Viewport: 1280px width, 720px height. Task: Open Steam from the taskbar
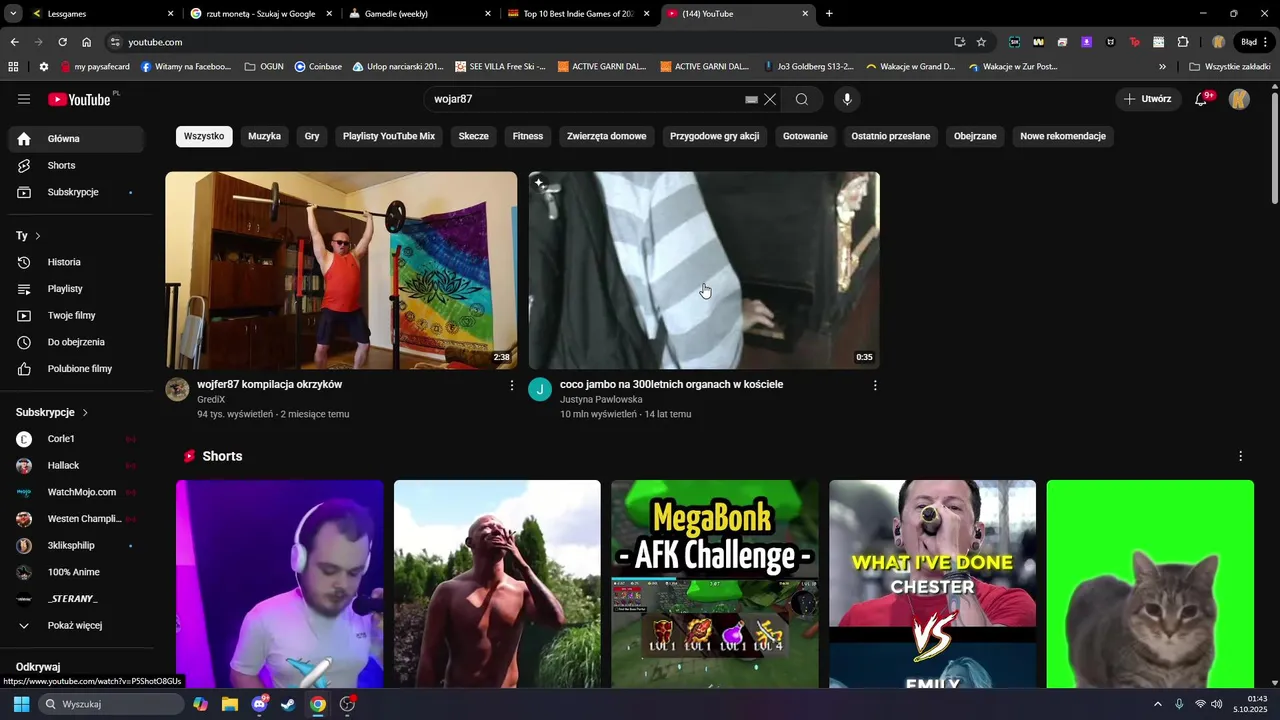click(288, 704)
